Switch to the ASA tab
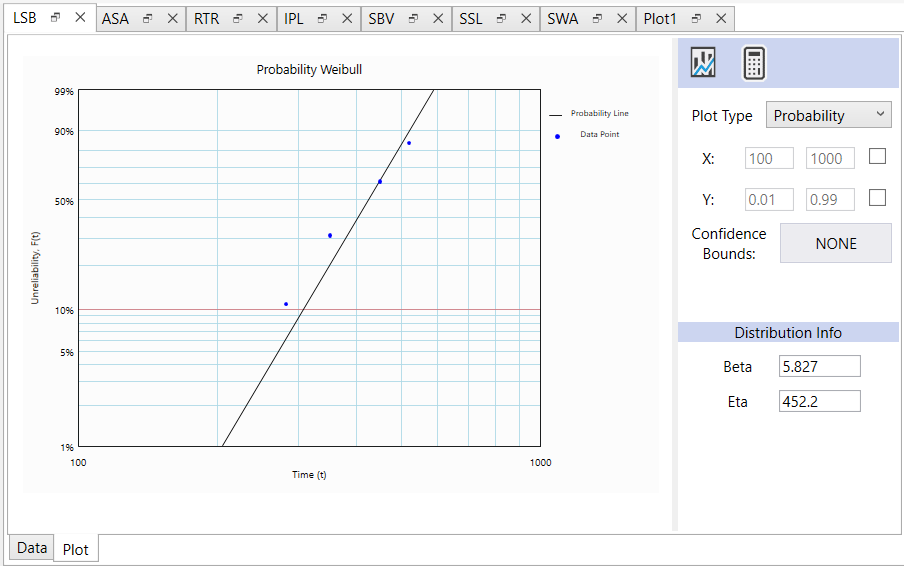 (115, 18)
